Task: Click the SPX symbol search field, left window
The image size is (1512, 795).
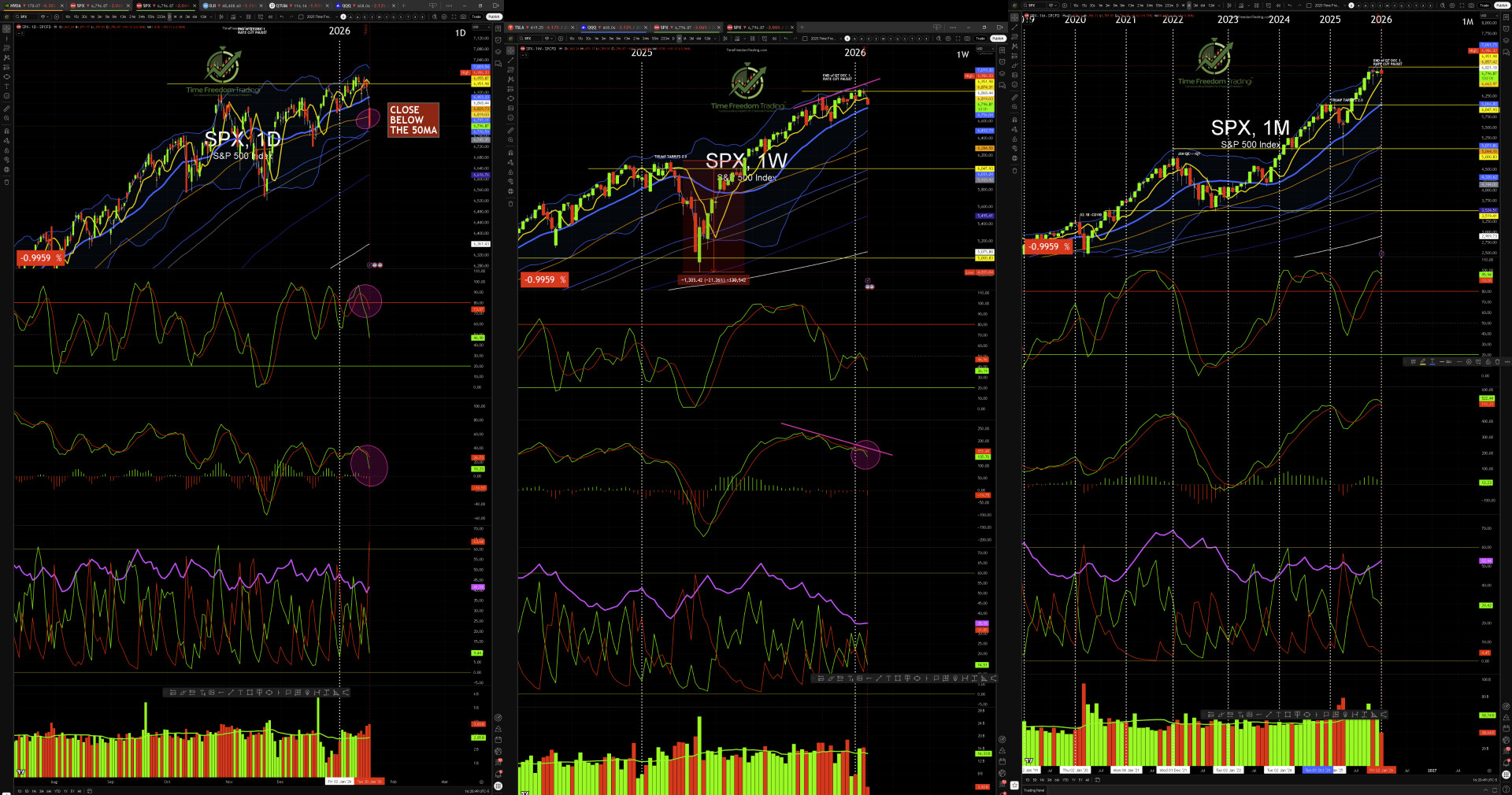Action: pyautogui.click(x=25, y=17)
